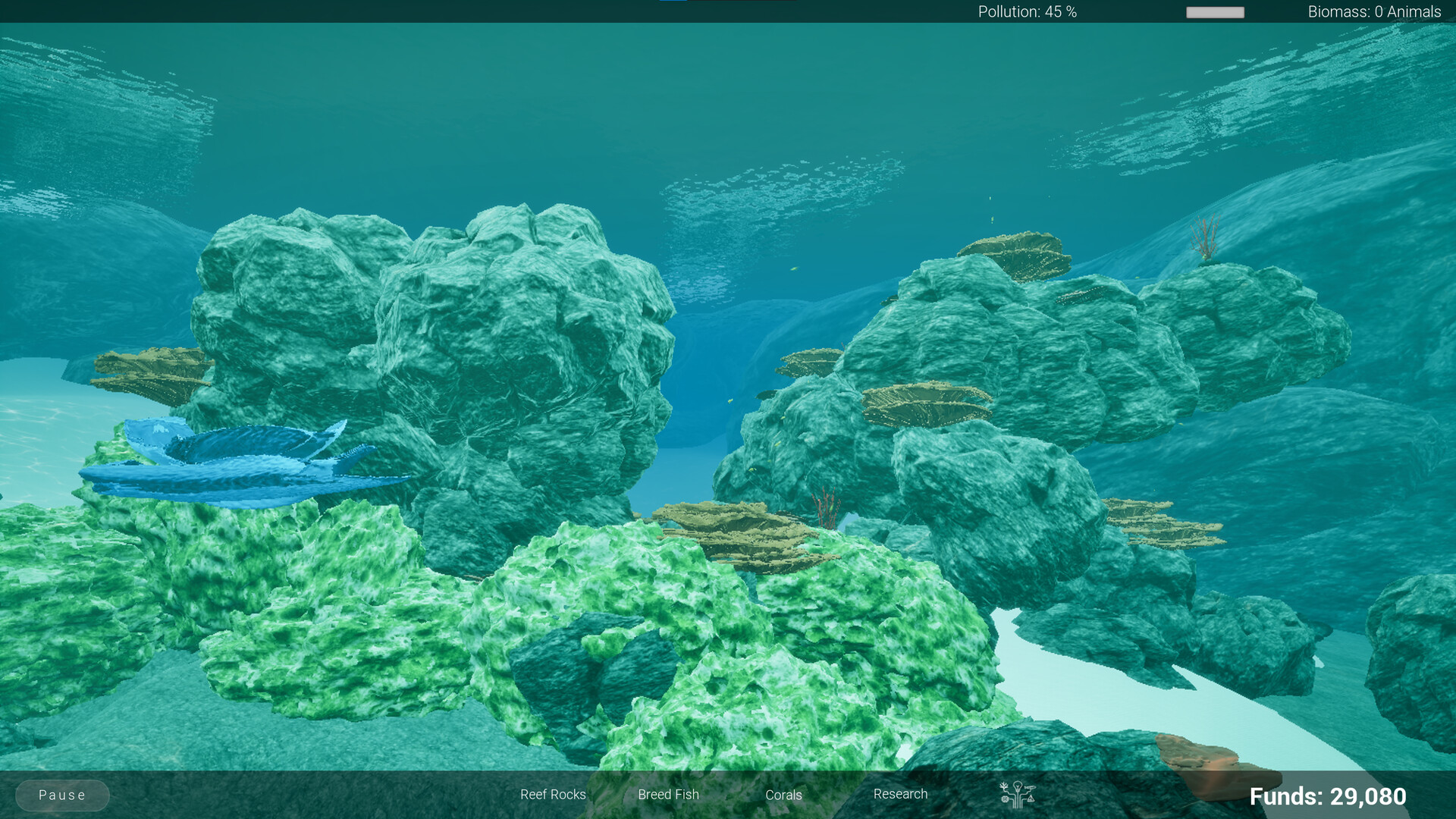
Task: Open the Breed Fish menu
Action: pyautogui.click(x=668, y=795)
